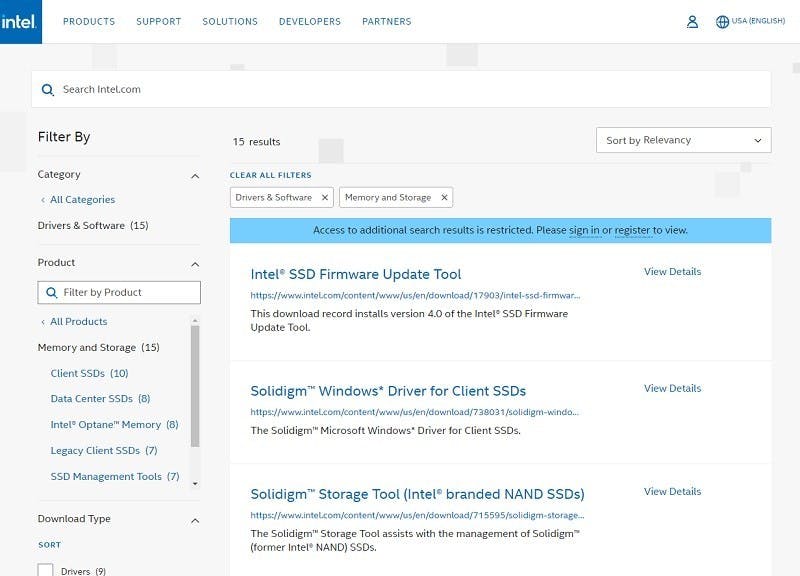The width and height of the screenshot is (800, 576).
Task: Open Intel SSD Firmware Update Tool result
Action: pyautogui.click(x=355, y=274)
